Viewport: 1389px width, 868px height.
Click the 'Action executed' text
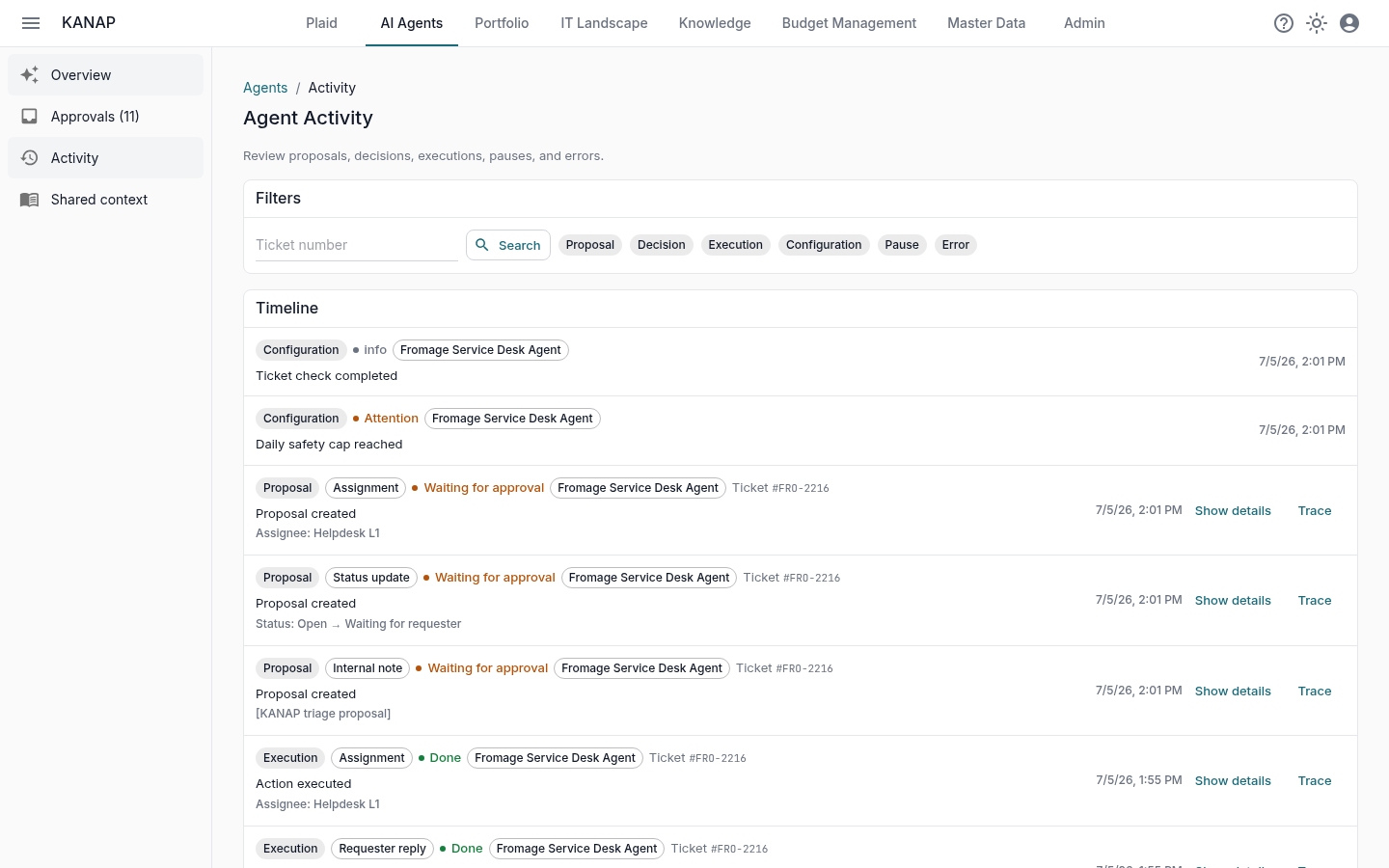click(x=304, y=784)
